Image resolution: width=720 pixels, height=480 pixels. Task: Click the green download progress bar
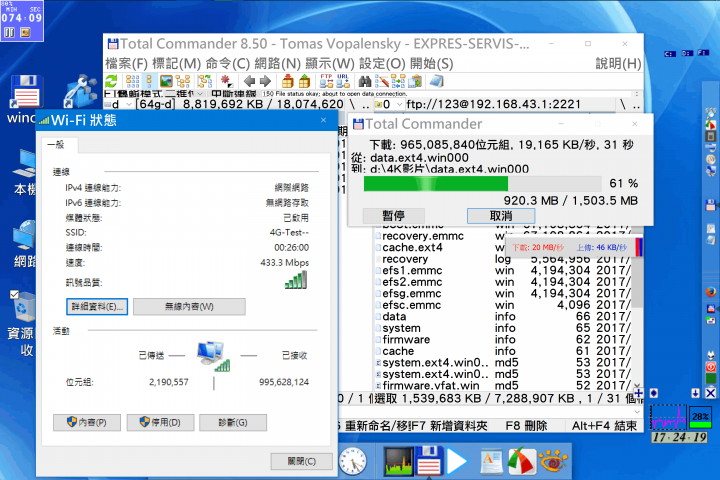[x=482, y=184]
